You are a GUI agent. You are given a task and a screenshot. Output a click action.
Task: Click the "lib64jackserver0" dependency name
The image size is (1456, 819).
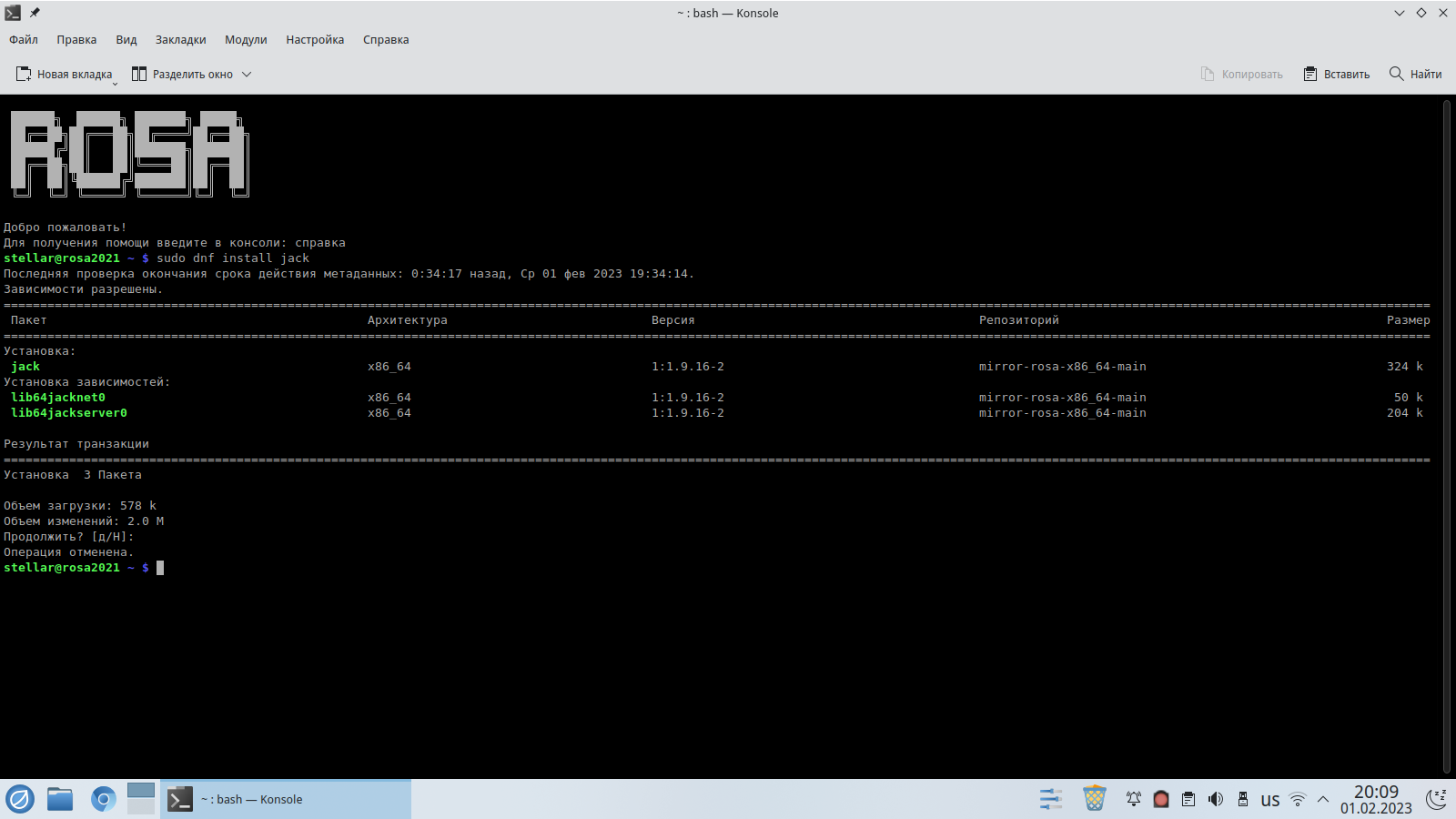(x=69, y=413)
